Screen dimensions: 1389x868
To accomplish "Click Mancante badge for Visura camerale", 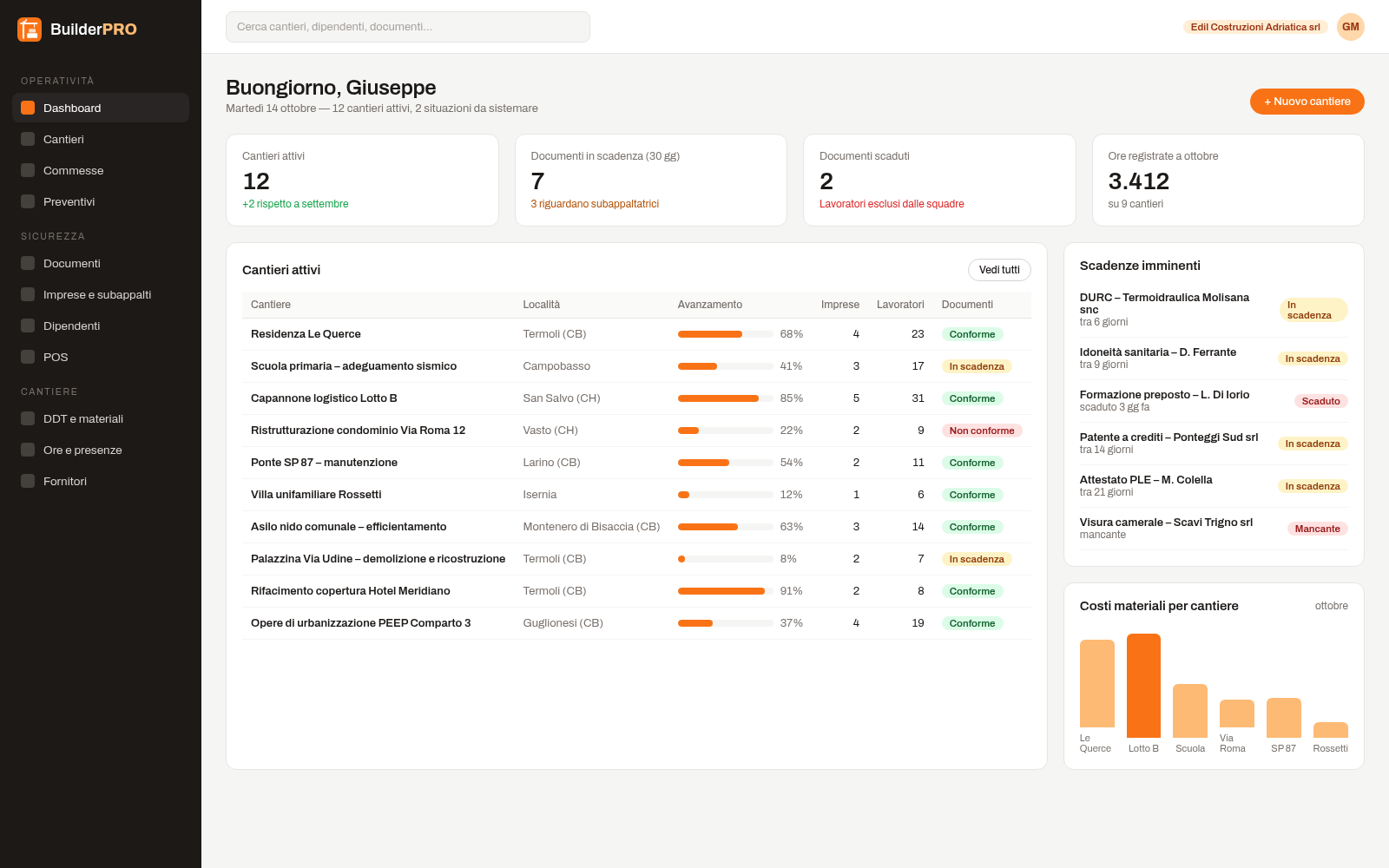I will [1318, 529].
